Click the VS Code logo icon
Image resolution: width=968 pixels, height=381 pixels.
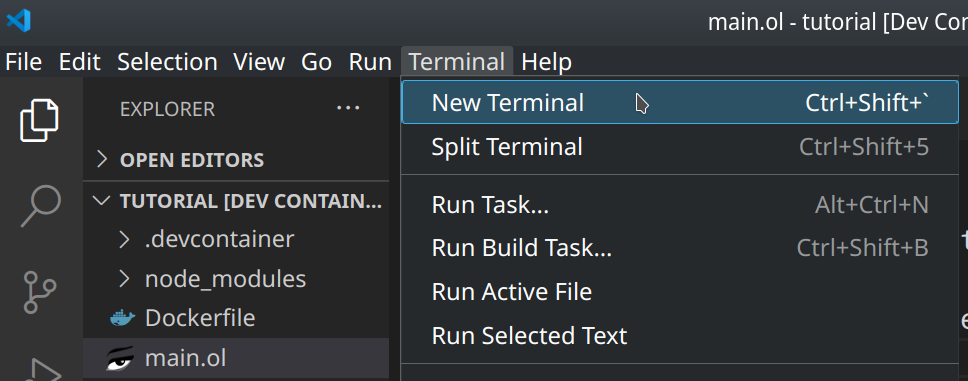(x=18, y=22)
